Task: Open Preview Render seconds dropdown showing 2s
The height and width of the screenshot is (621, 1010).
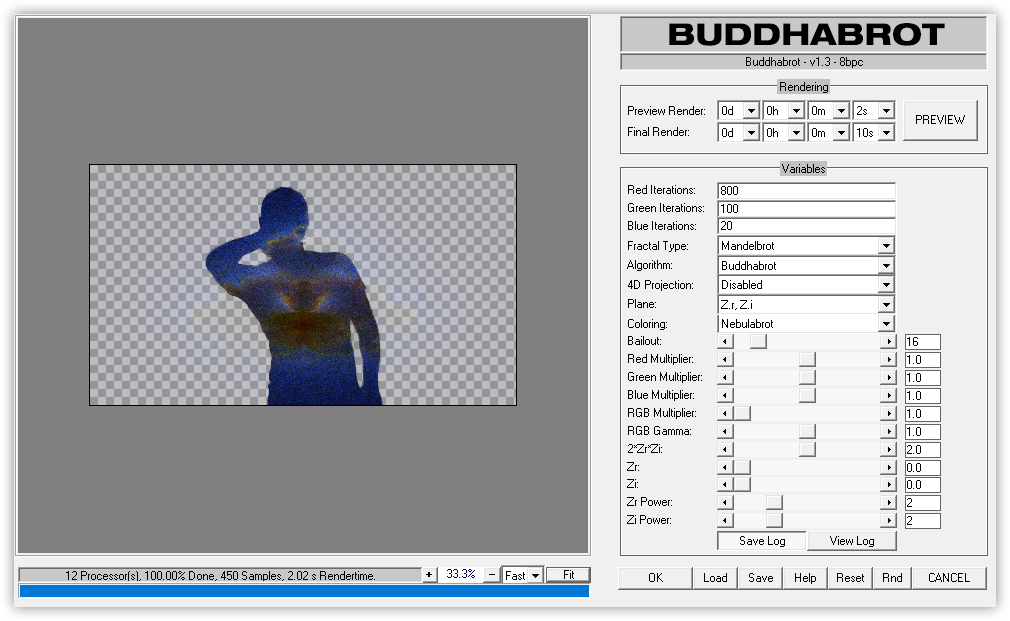Action: click(886, 111)
